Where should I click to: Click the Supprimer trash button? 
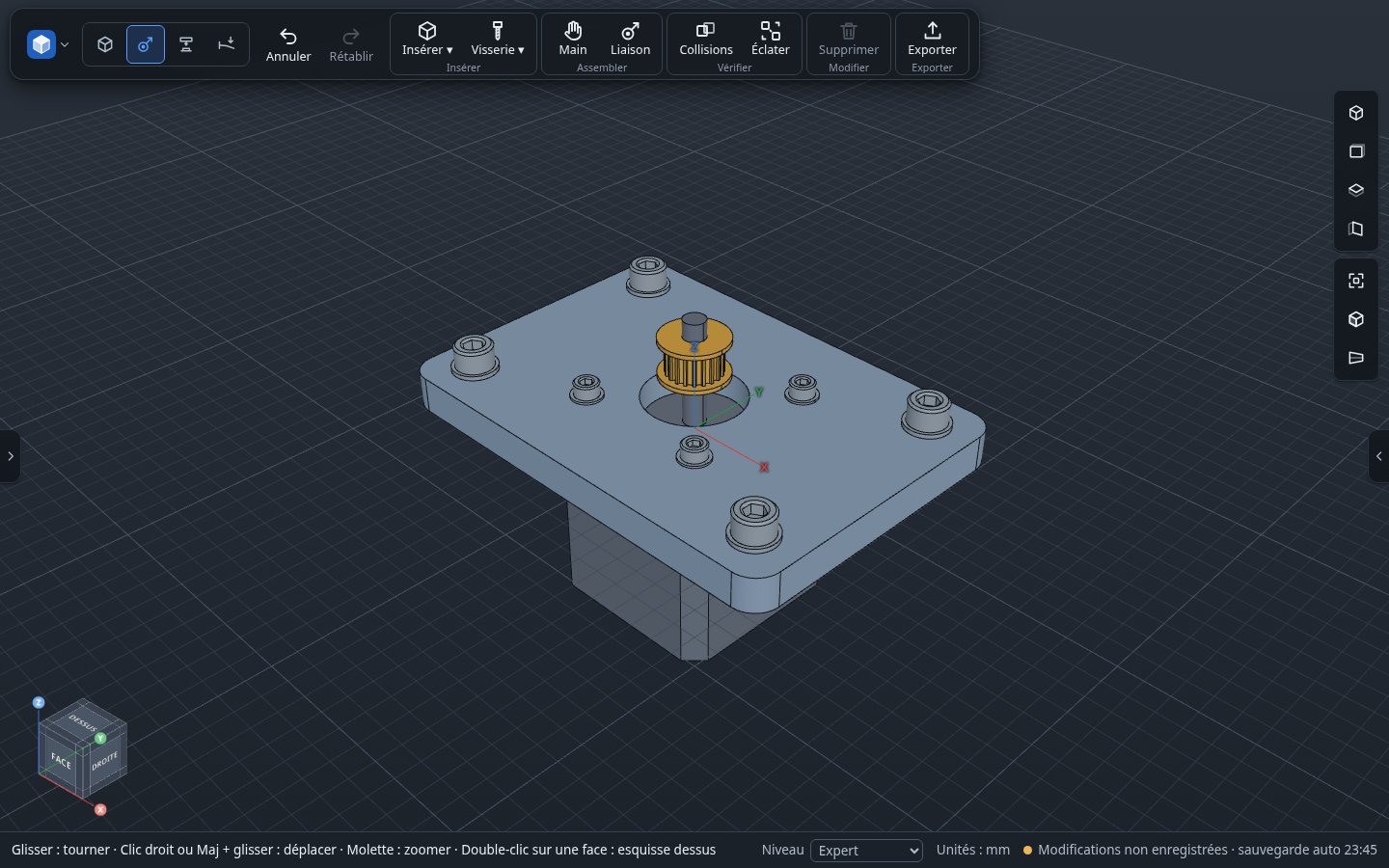click(849, 40)
